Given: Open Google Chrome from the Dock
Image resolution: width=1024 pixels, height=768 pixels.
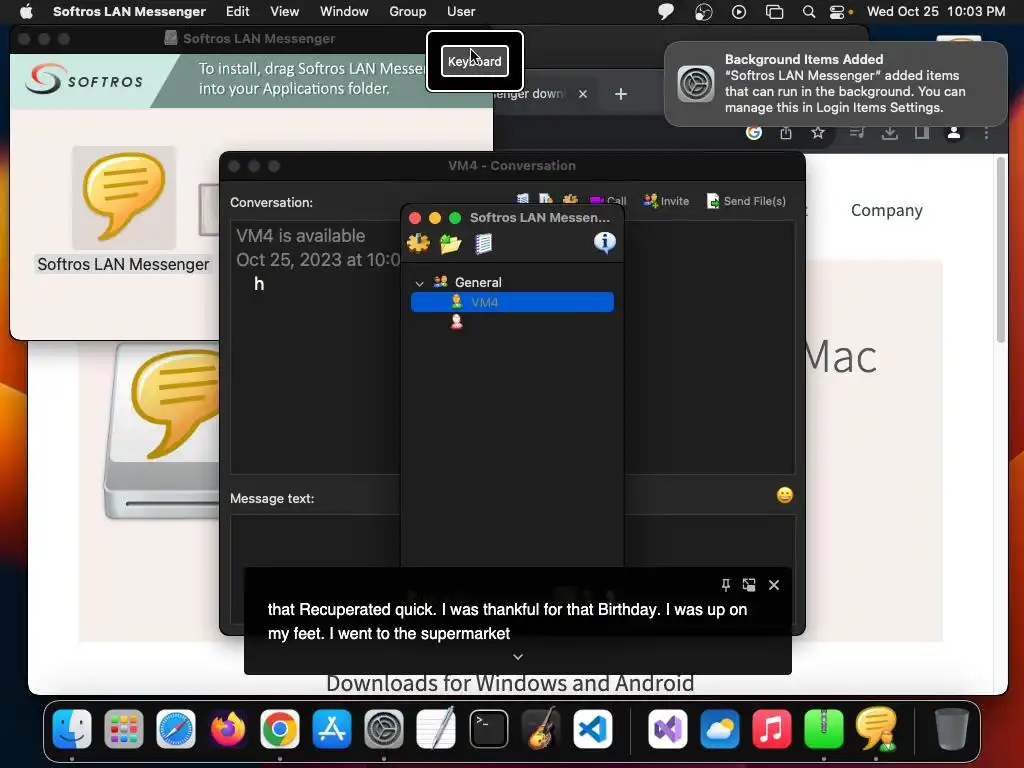Looking at the screenshot, I should coord(280,729).
